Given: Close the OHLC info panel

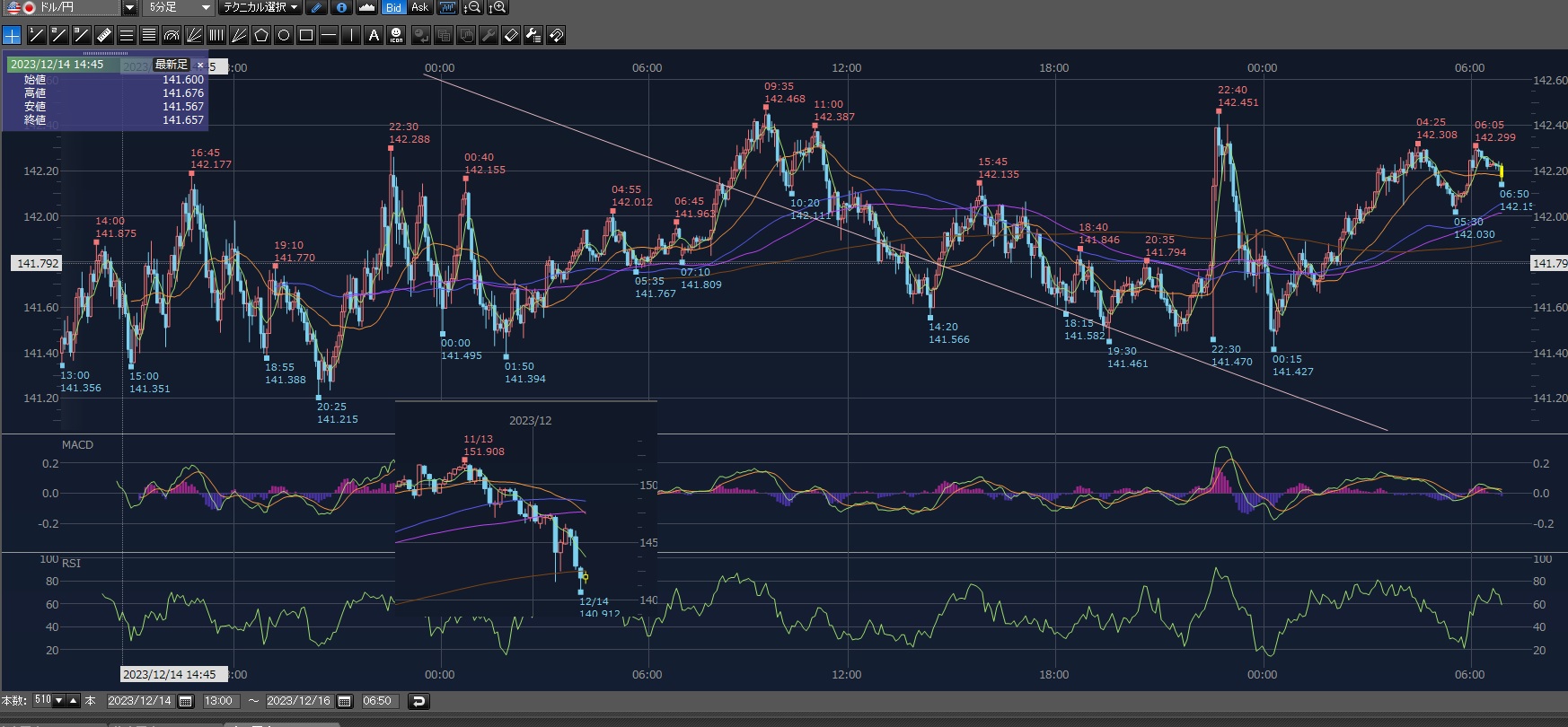Looking at the screenshot, I should pyautogui.click(x=200, y=65).
